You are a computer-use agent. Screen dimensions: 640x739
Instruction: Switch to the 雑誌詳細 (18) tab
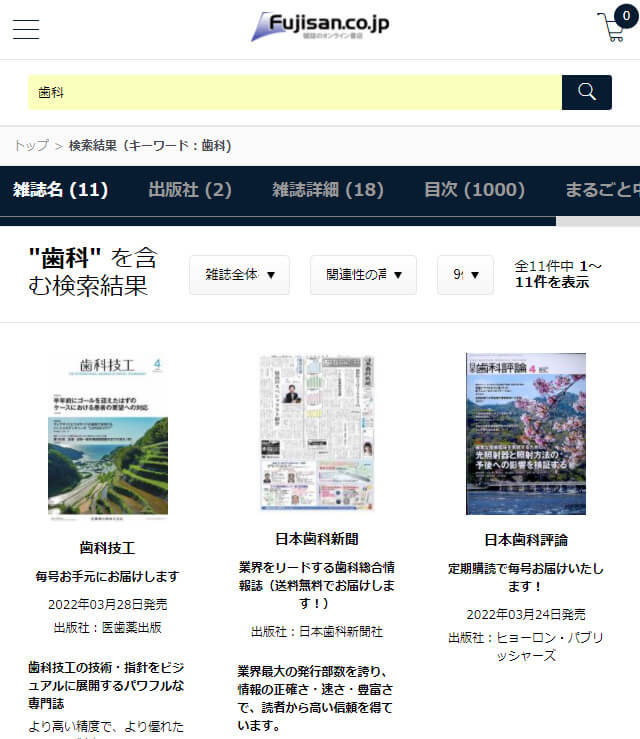point(328,190)
